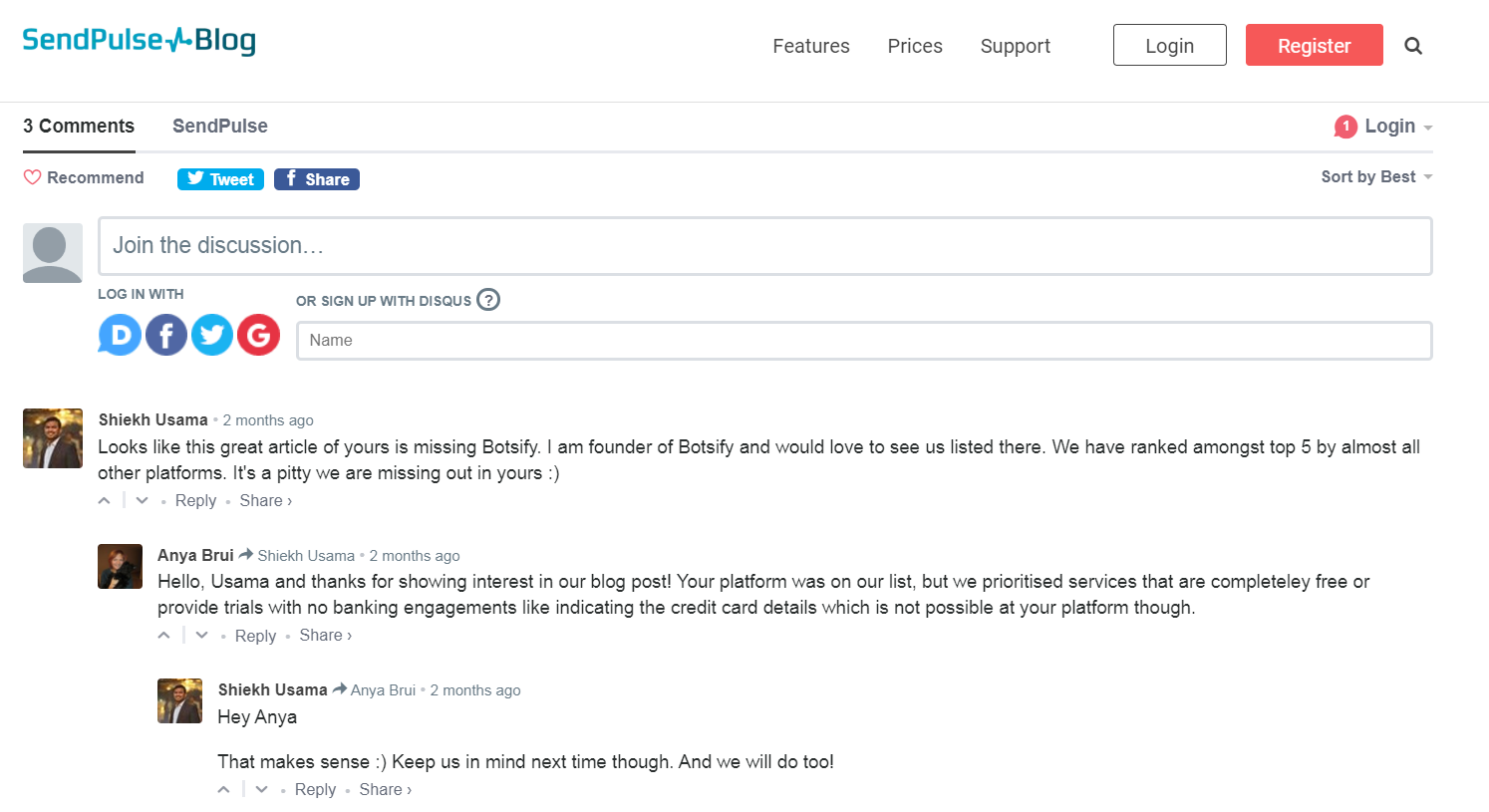This screenshot has height=812, width=1489.
Task: Upvote Anya Brui's comment
Action: pos(164,635)
